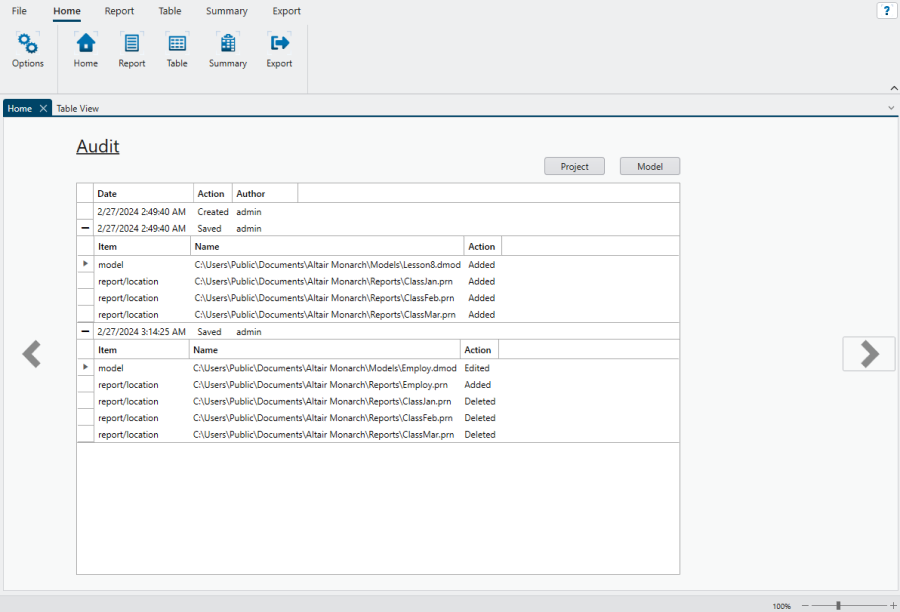Collapse the 3:14:25 AM Saved audit entry
Screen dimensions: 900x612
[x=85, y=332]
